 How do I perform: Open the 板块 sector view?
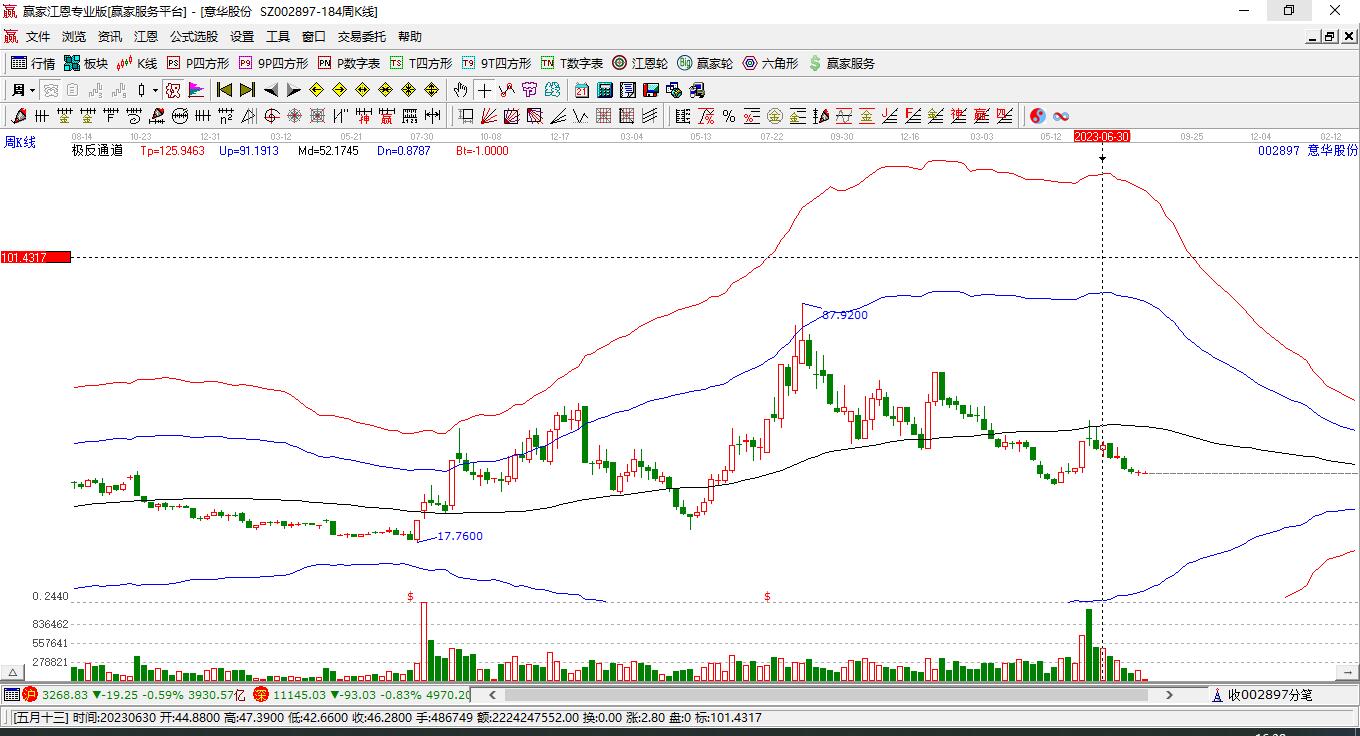[86, 63]
